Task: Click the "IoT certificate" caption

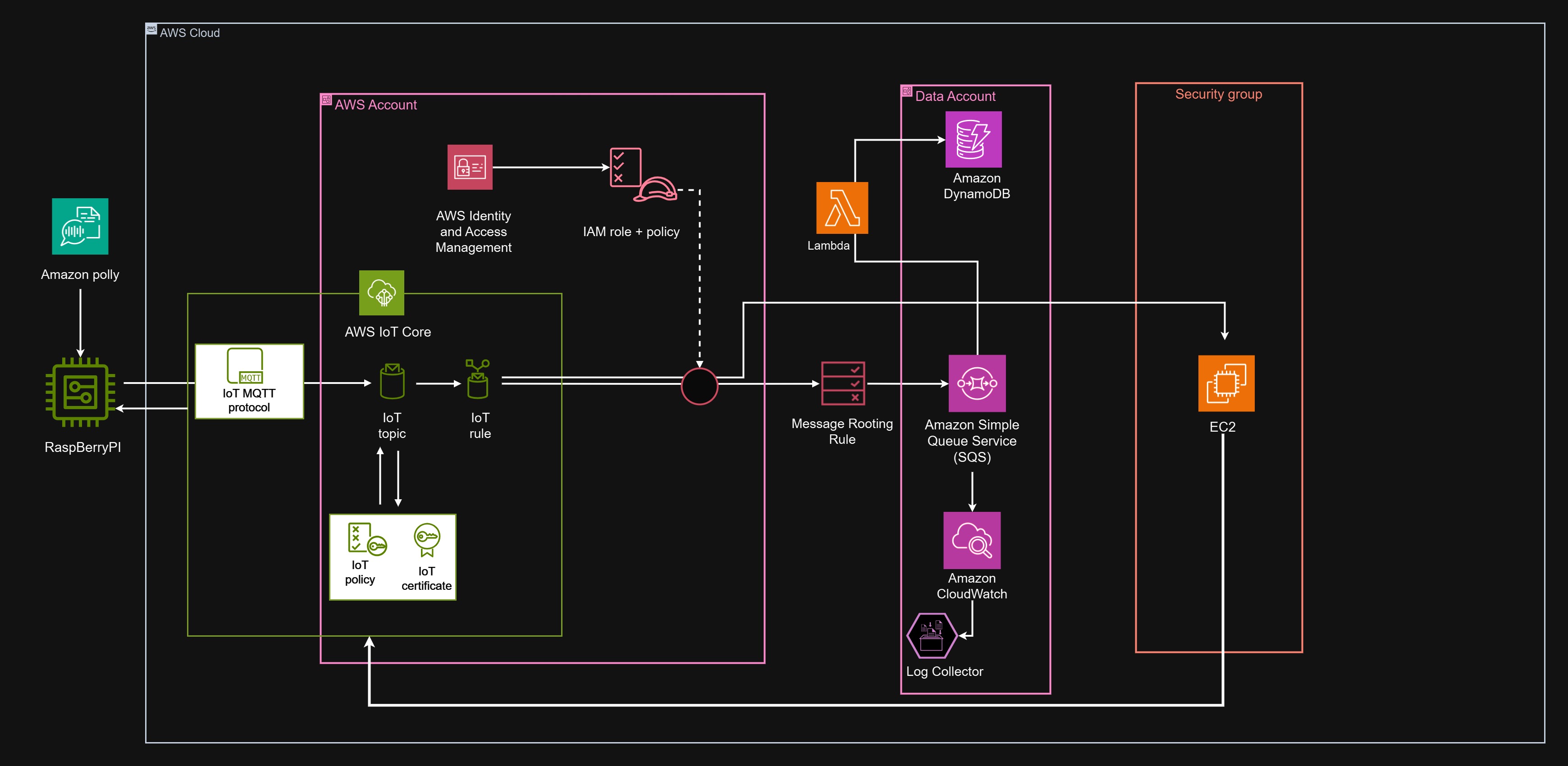Action: 427,579
